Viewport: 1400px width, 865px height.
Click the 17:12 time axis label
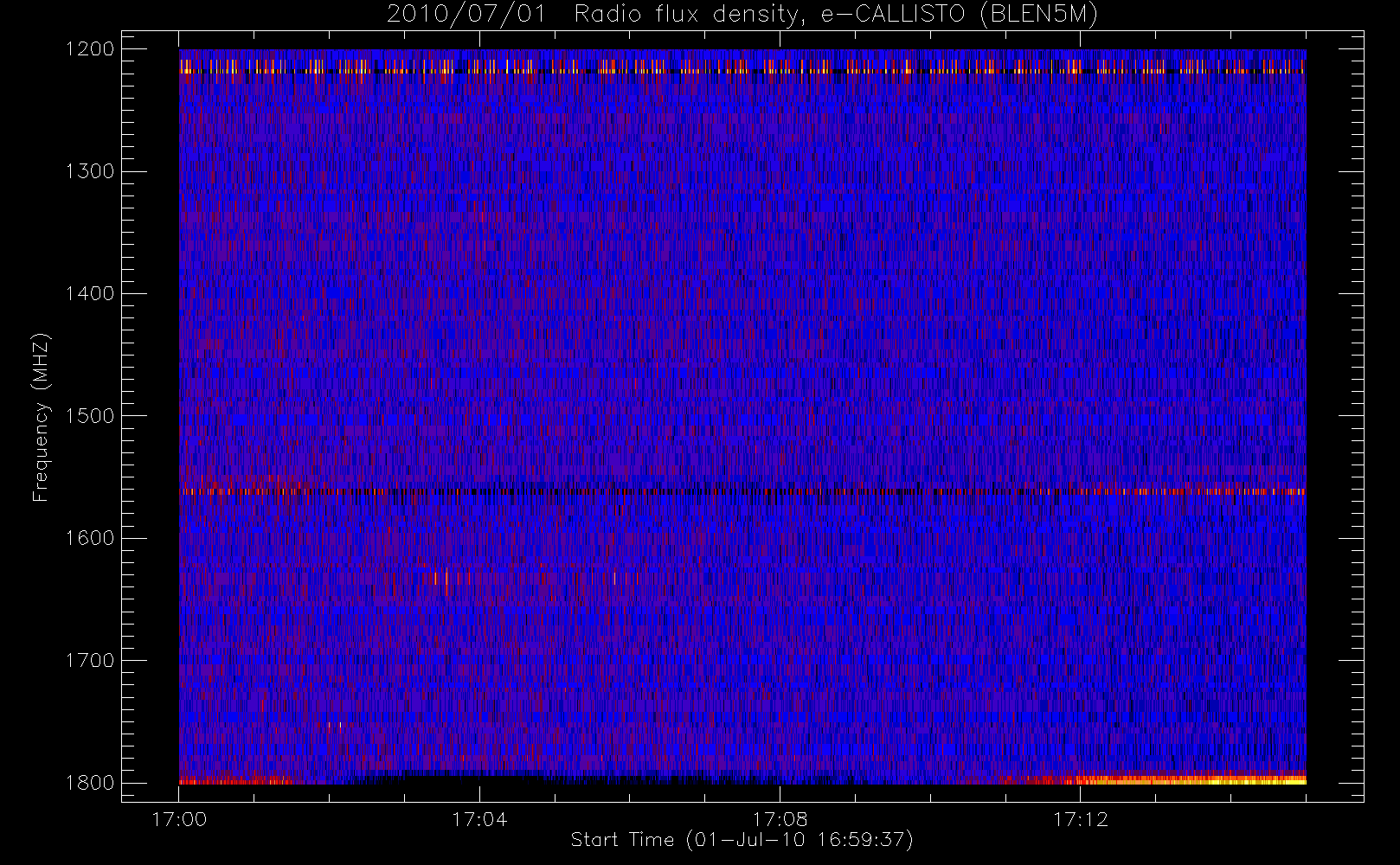coord(1080,819)
